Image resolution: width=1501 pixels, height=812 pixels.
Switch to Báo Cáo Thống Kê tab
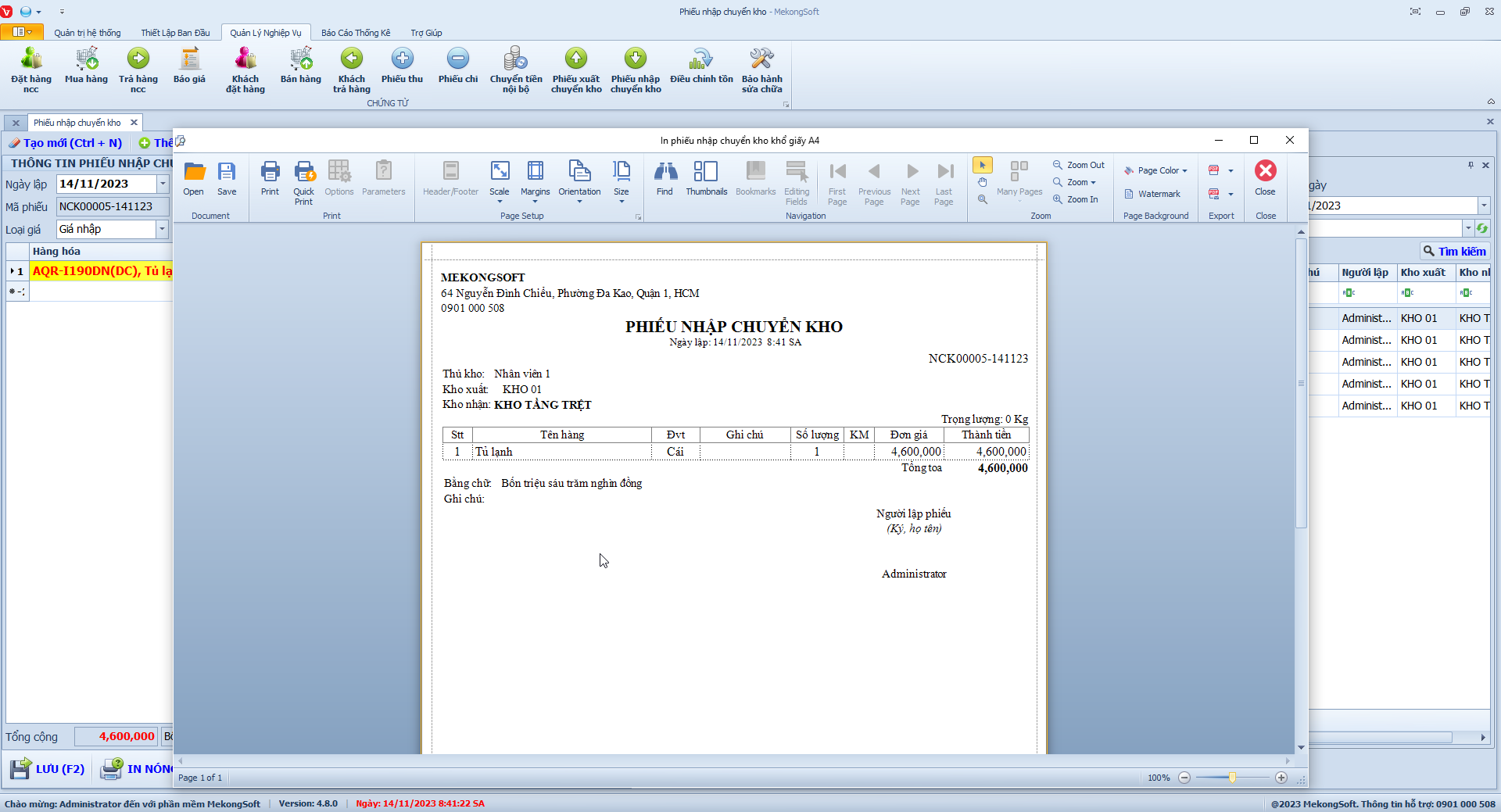click(x=356, y=33)
